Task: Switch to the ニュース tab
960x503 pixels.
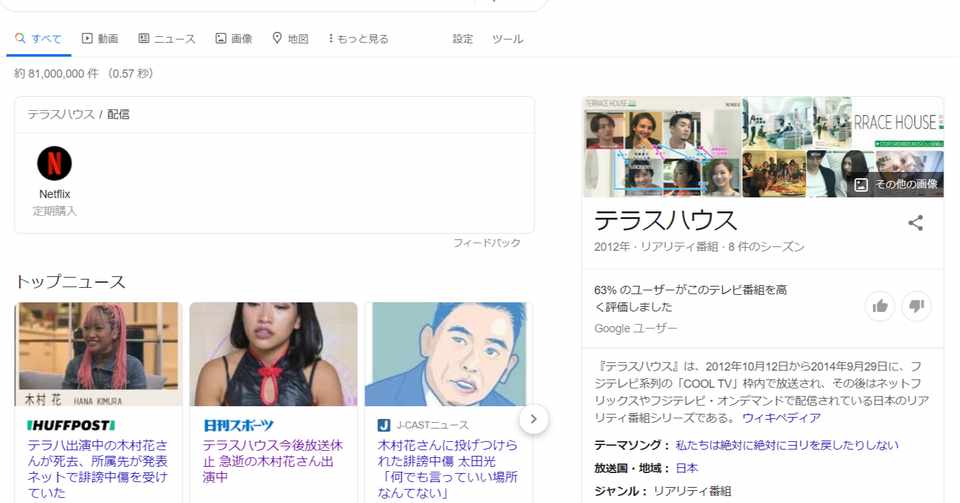Action: click(x=167, y=39)
